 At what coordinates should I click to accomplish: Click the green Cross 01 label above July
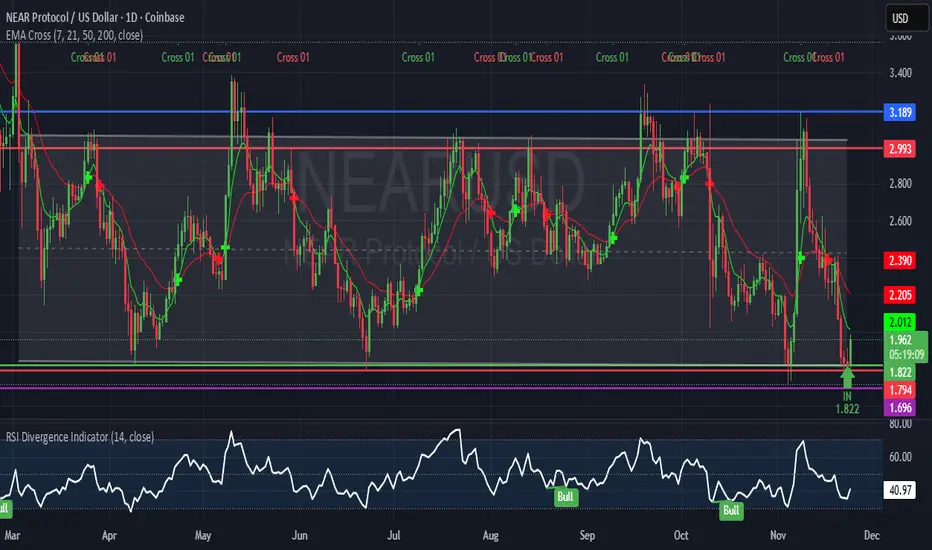pos(418,57)
